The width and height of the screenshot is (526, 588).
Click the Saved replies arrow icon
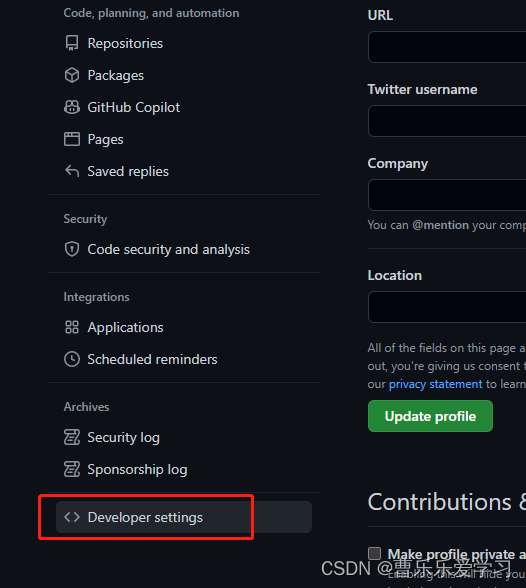[x=72, y=171]
